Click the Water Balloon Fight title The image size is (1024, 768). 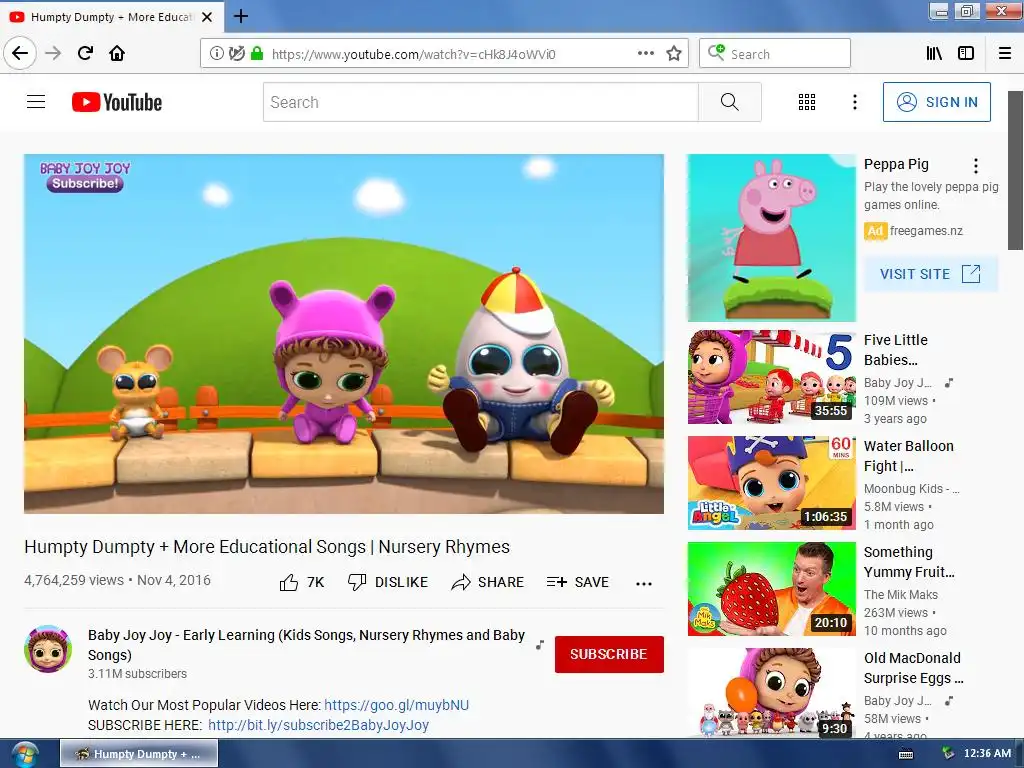[x=908, y=456]
